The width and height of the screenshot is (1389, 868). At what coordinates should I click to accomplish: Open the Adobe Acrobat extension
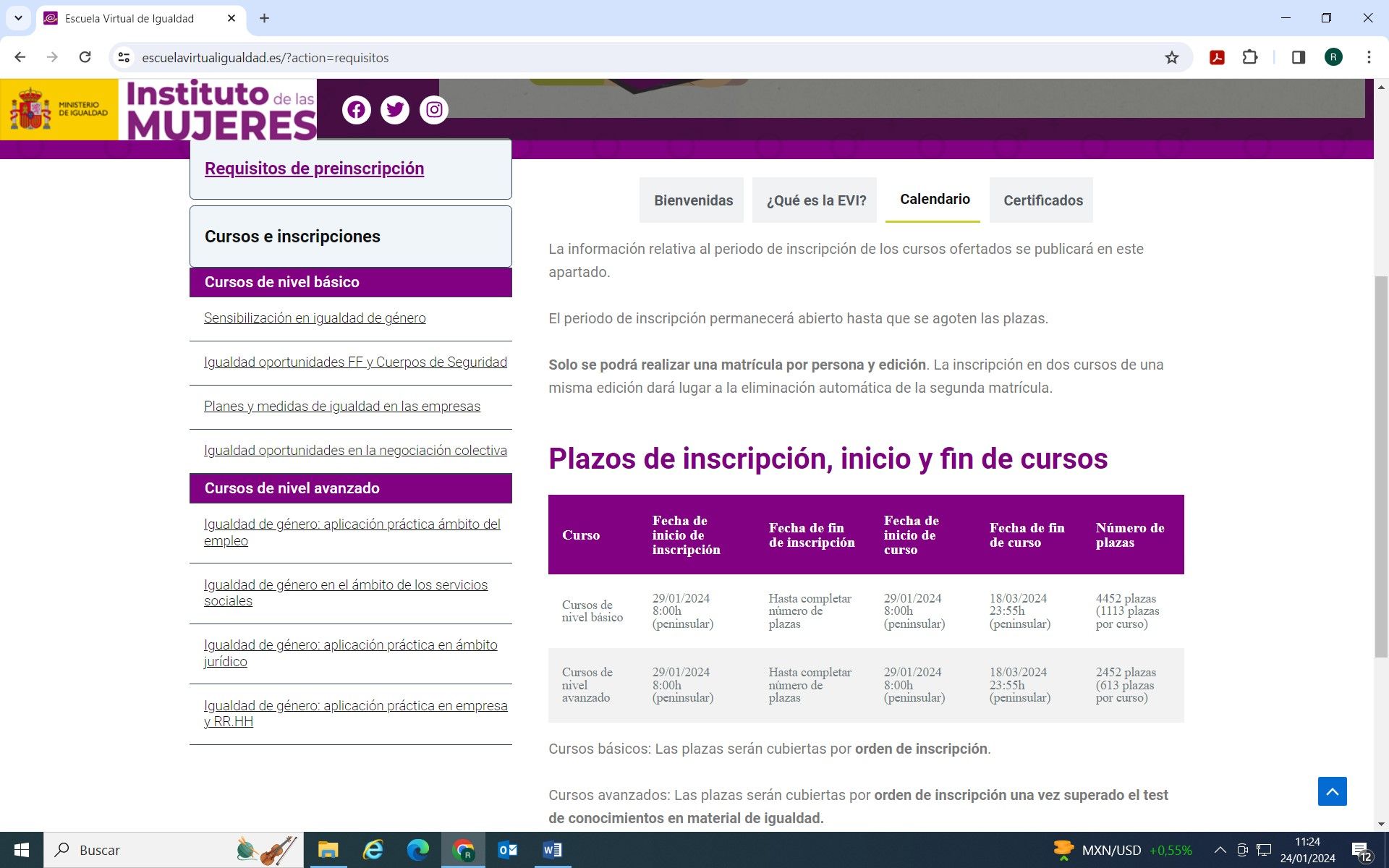[x=1217, y=57]
